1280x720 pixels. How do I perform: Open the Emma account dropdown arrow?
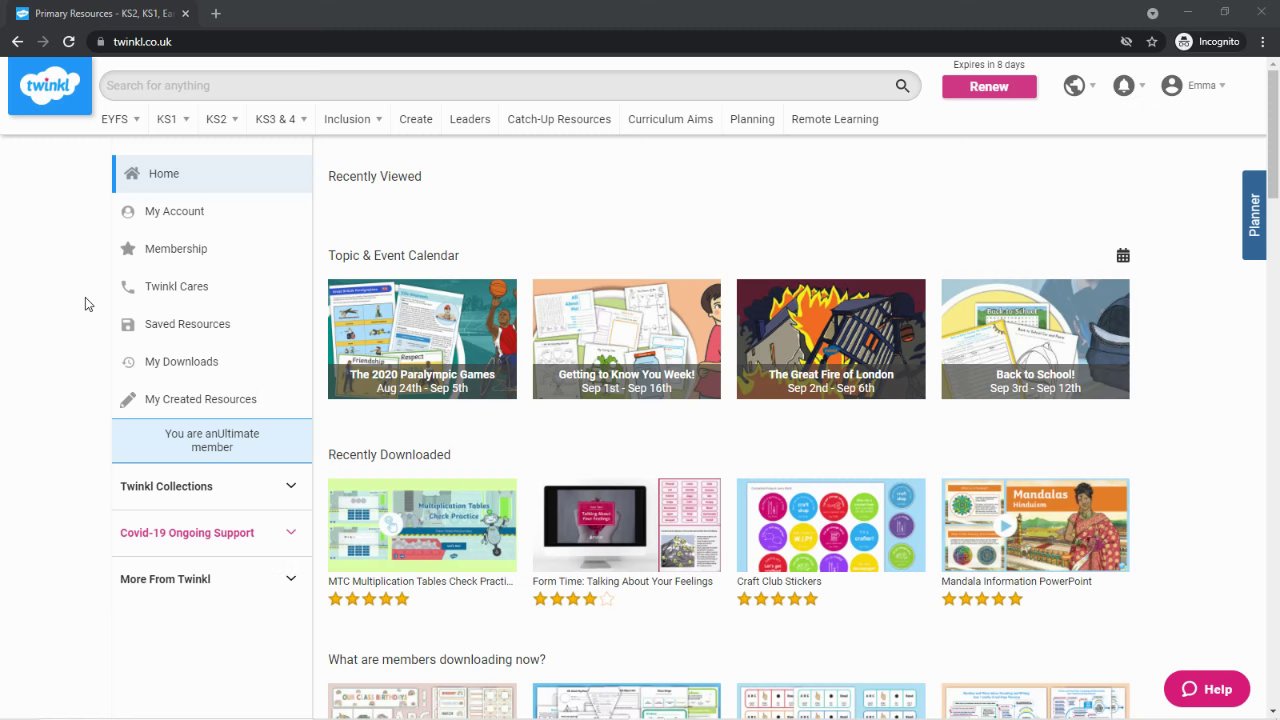(1222, 86)
